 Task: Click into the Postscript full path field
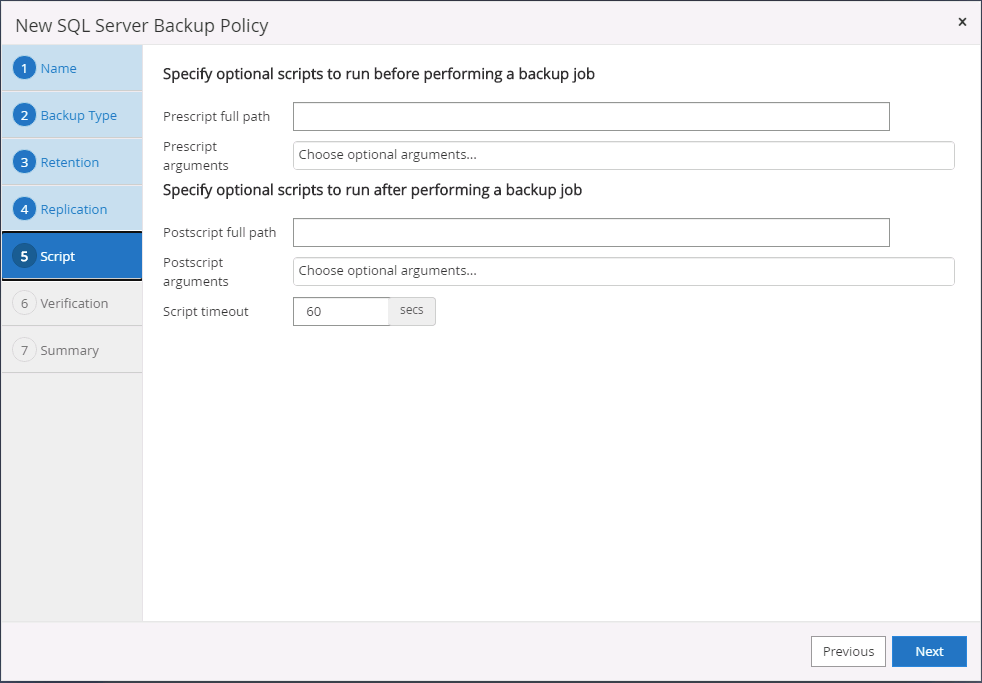591,233
